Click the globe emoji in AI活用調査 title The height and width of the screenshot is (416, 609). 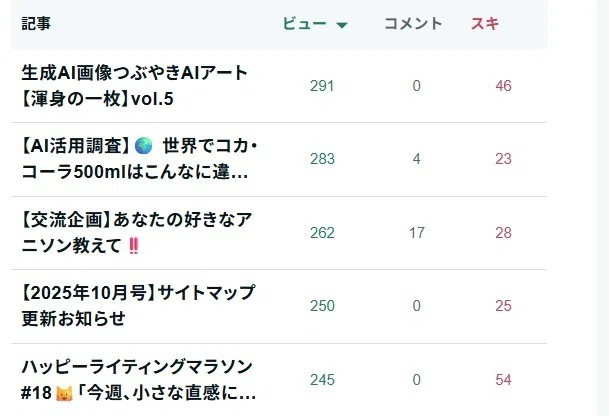coord(143,146)
